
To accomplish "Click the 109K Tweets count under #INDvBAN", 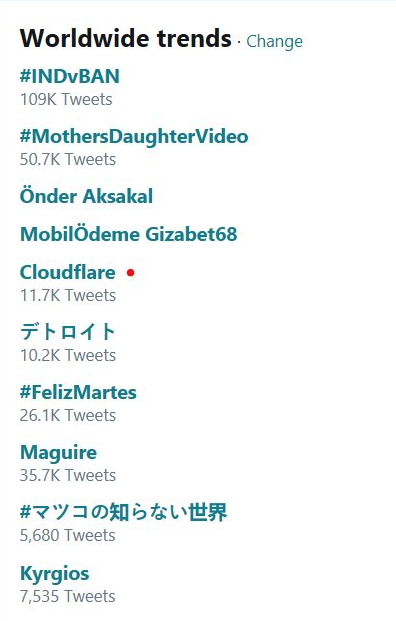I will [66, 99].
